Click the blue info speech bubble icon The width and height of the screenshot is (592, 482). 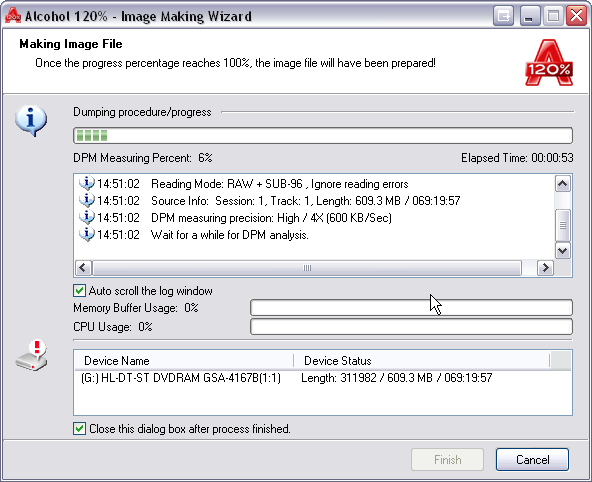point(31,120)
